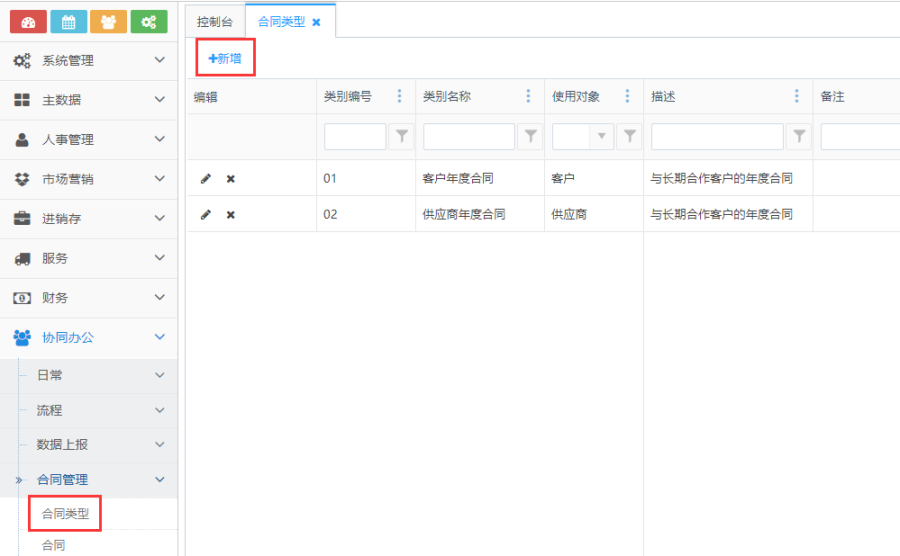Open the blue calendar icon button
This screenshot has height=556, width=900.
[x=68, y=21]
